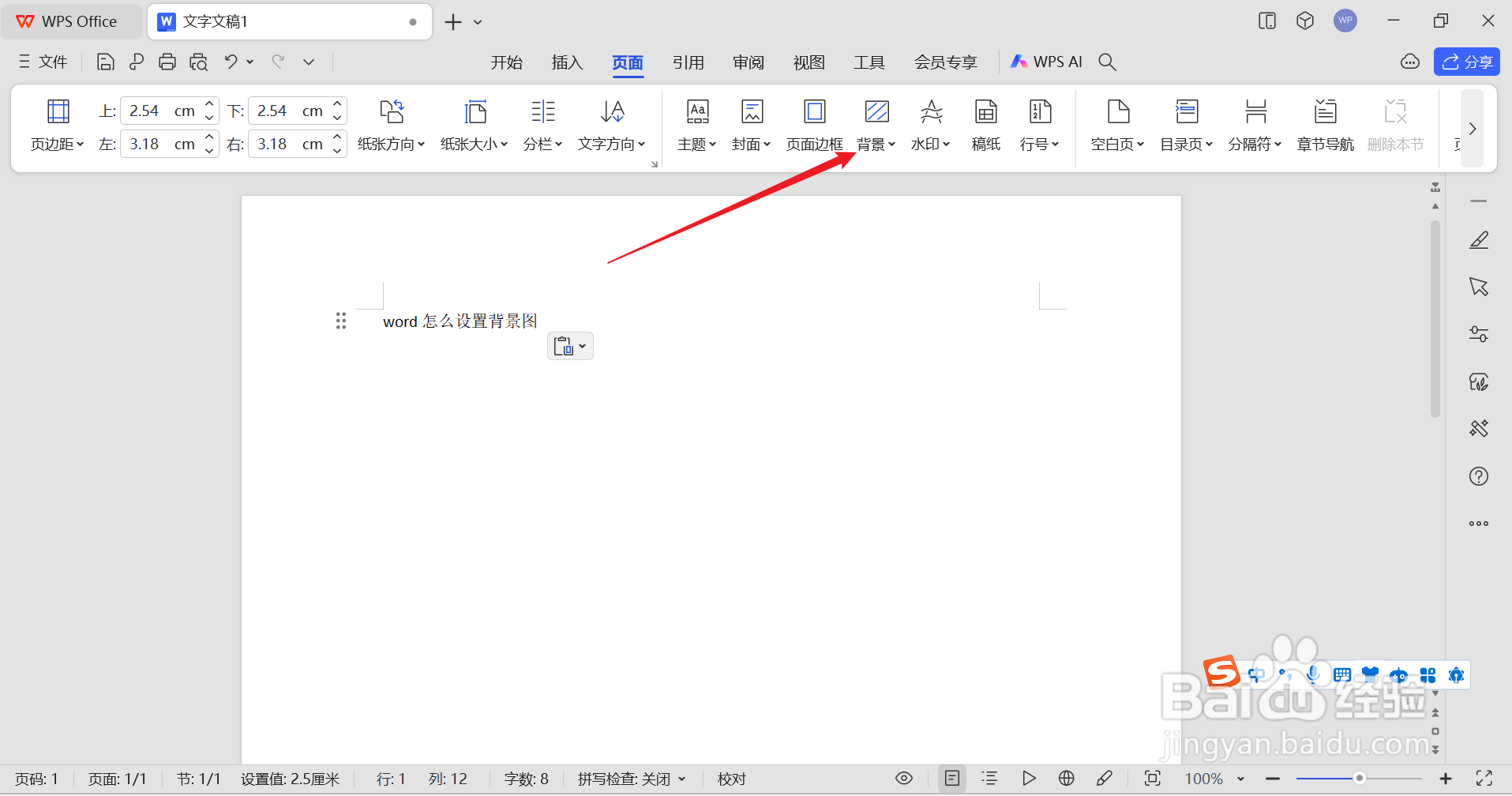Expand the new tab dropdown chevron
This screenshot has height=796, width=1512.
[x=478, y=22]
